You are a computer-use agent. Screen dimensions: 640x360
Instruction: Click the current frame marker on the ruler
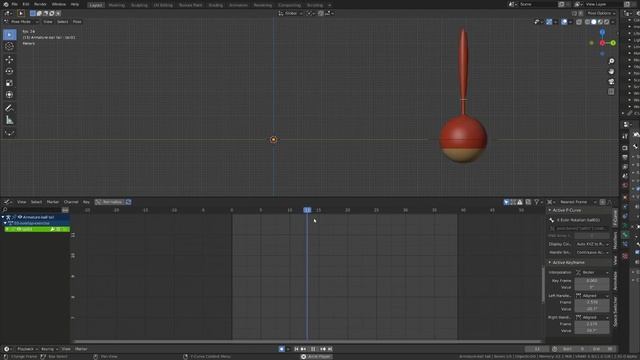307,210
